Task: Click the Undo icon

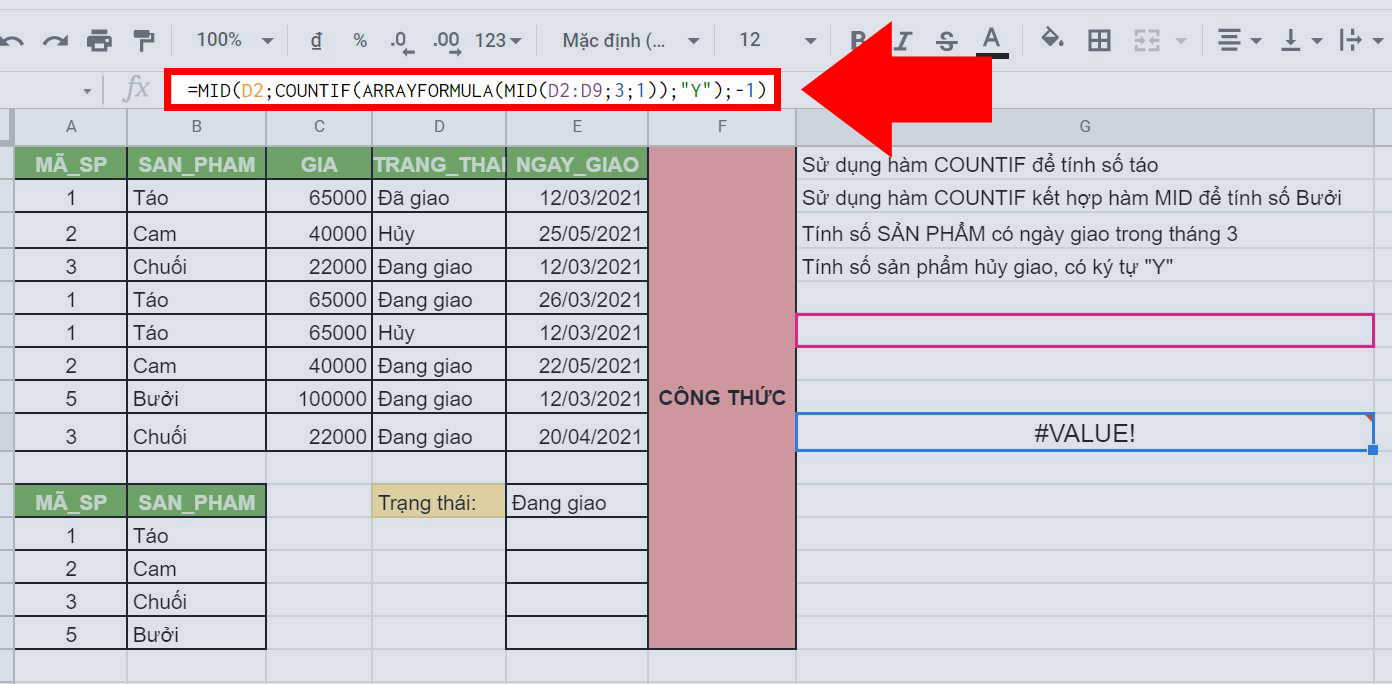Action: click(14, 40)
